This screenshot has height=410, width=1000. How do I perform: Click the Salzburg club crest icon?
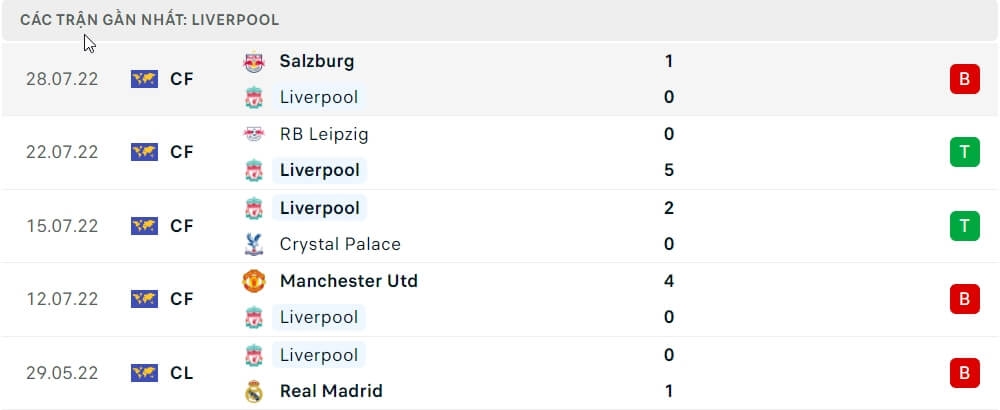pyautogui.click(x=254, y=62)
